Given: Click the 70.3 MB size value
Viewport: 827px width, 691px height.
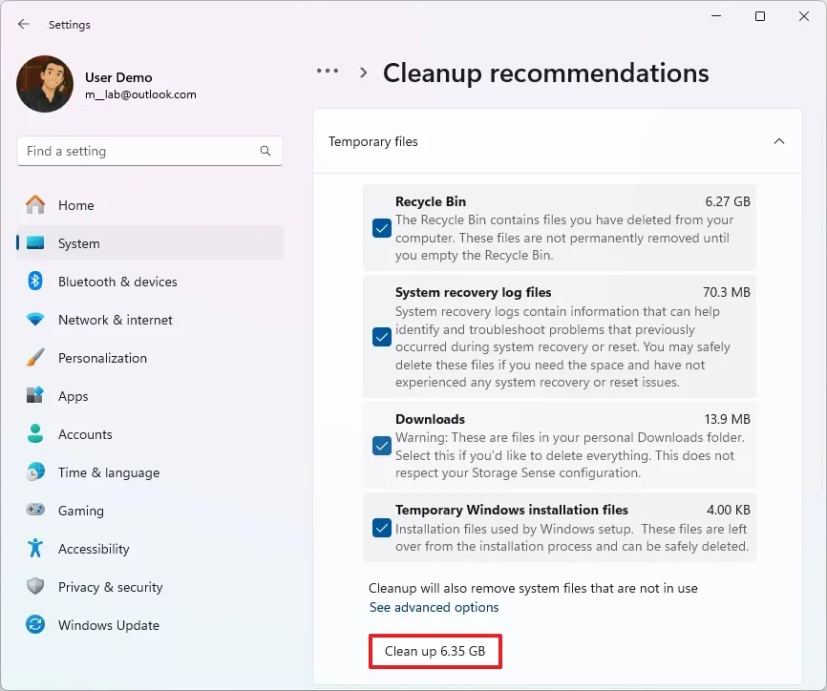Looking at the screenshot, I should point(726,292).
